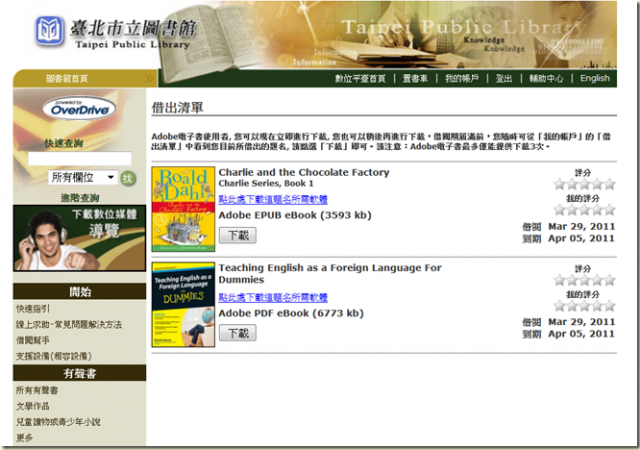
Task: Click the Taipei Public Library logo icon
Action: (49, 31)
